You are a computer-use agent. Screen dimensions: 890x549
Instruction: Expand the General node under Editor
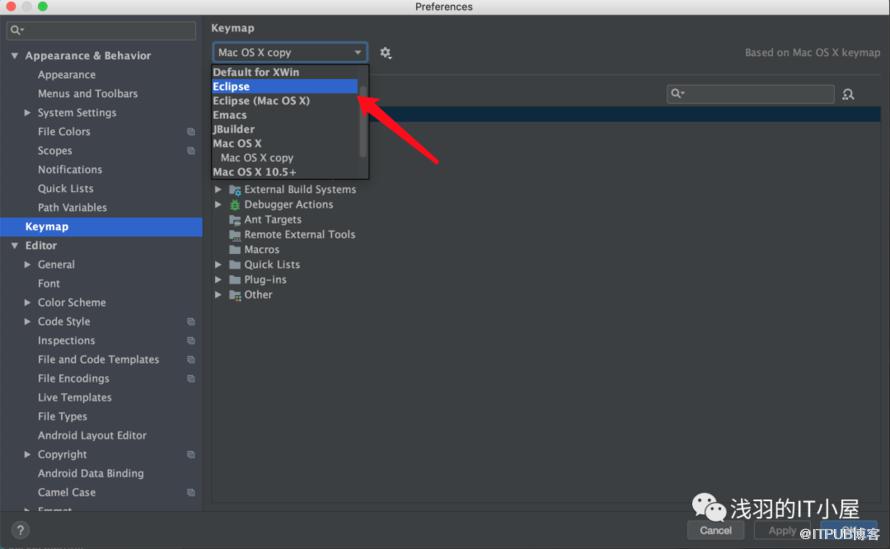pos(27,265)
